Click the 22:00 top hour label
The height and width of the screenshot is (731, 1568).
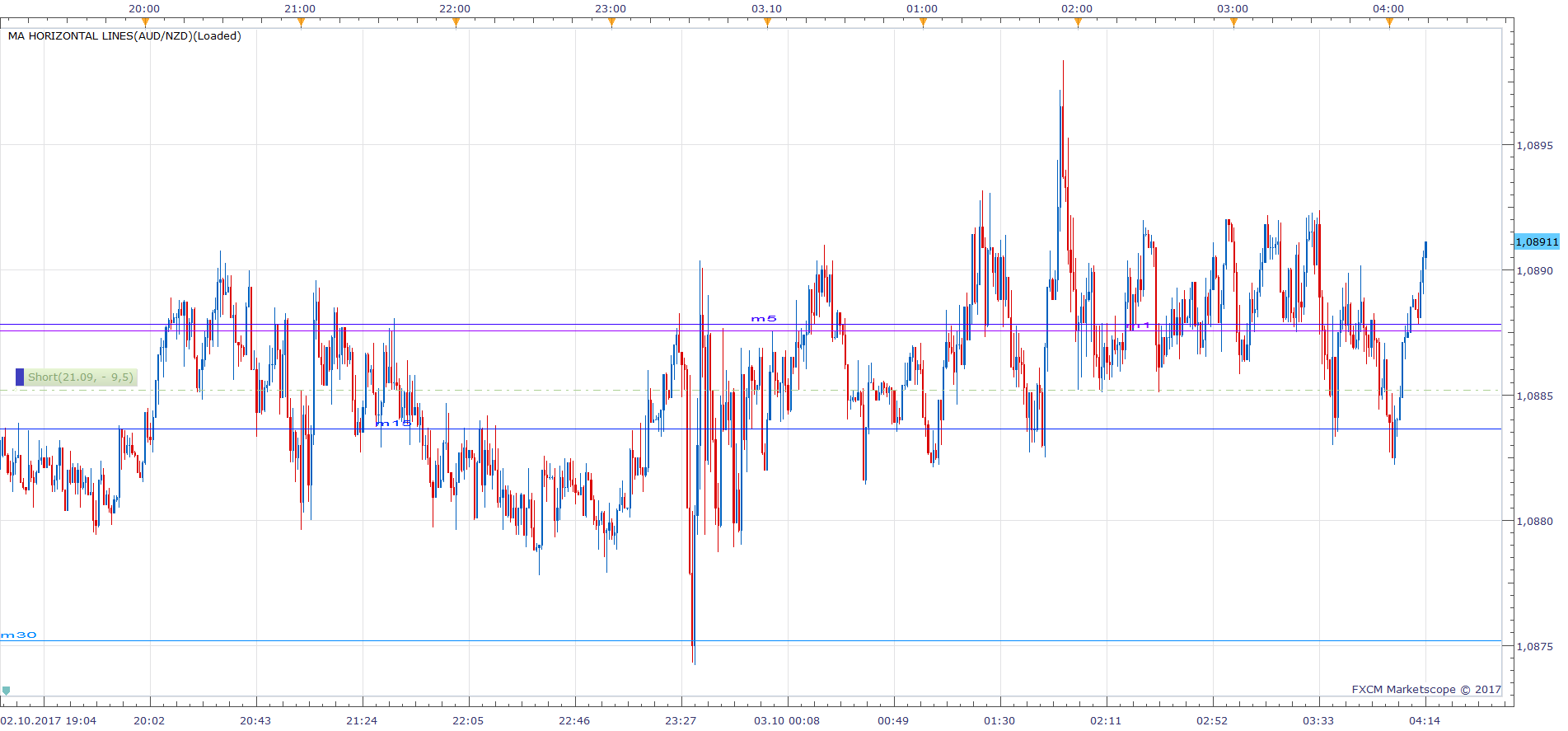(455, 8)
